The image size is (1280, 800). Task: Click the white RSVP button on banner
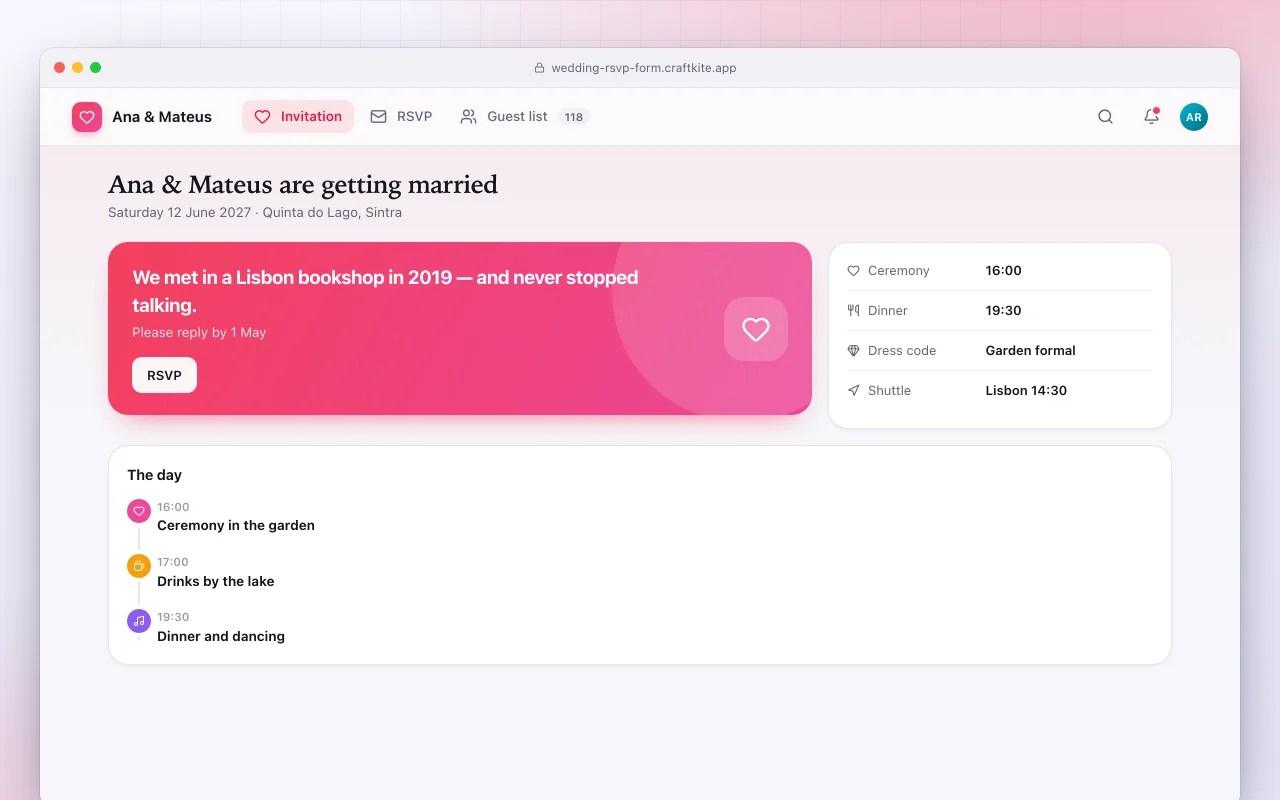(164, 375)
